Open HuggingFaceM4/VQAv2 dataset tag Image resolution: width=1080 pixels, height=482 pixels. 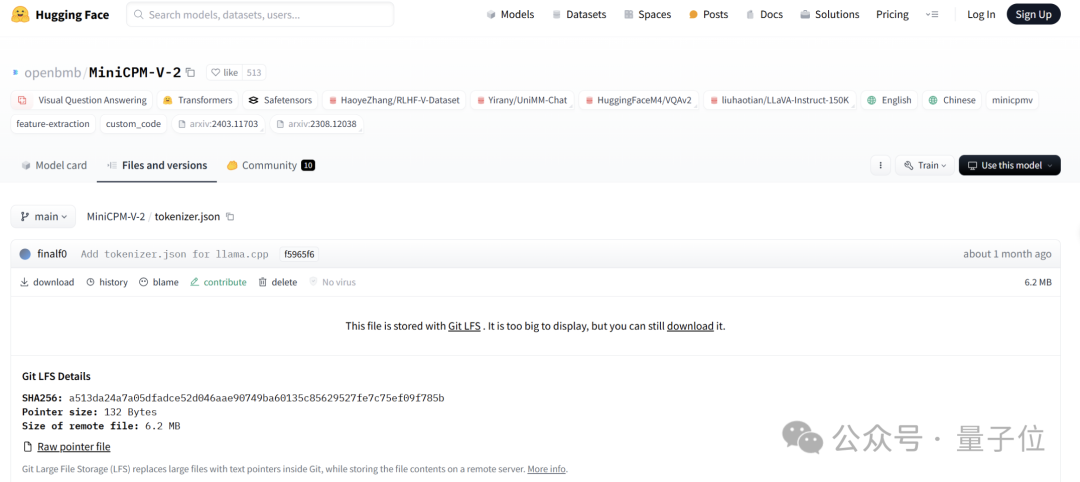[x=638, y=100]
